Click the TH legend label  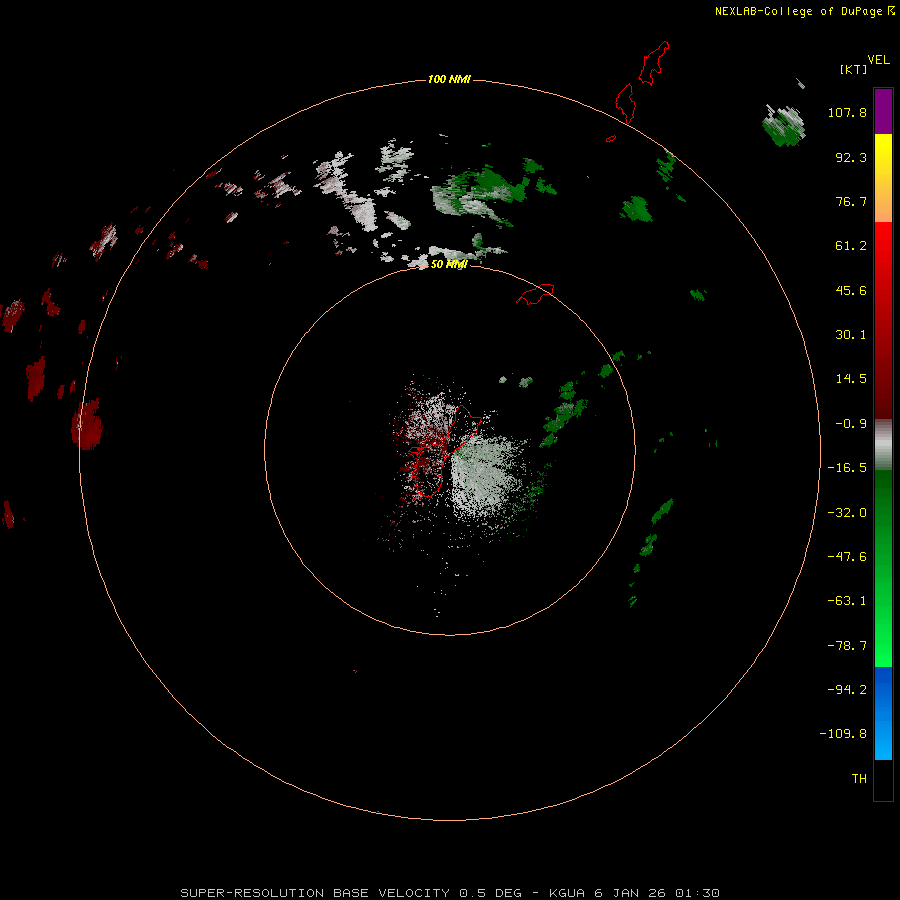tap(859, 779)
